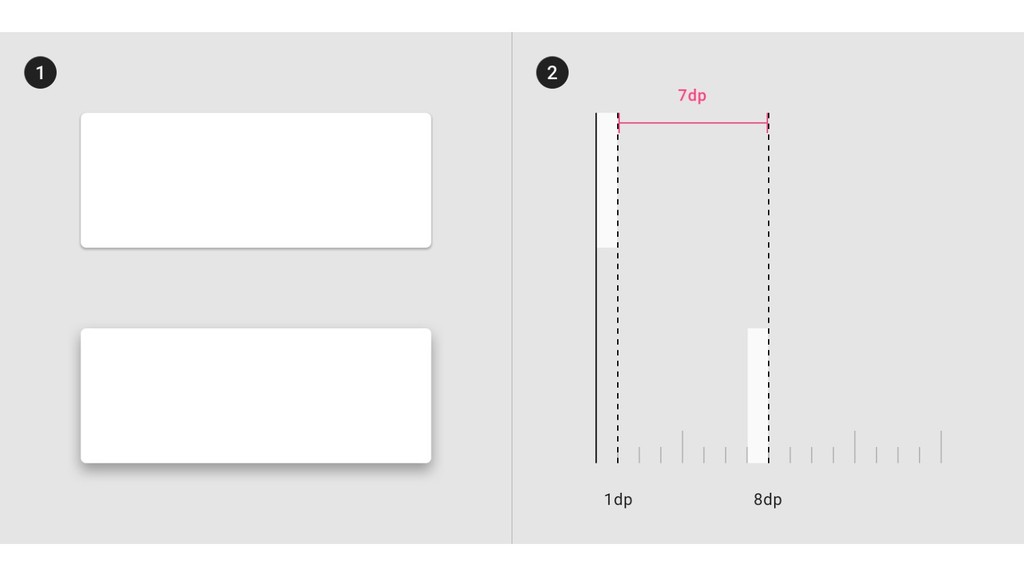This screenshot has height=576, width=1024.
Task: Click the solid black vertical baseline
Action: (x=596, y=288)
